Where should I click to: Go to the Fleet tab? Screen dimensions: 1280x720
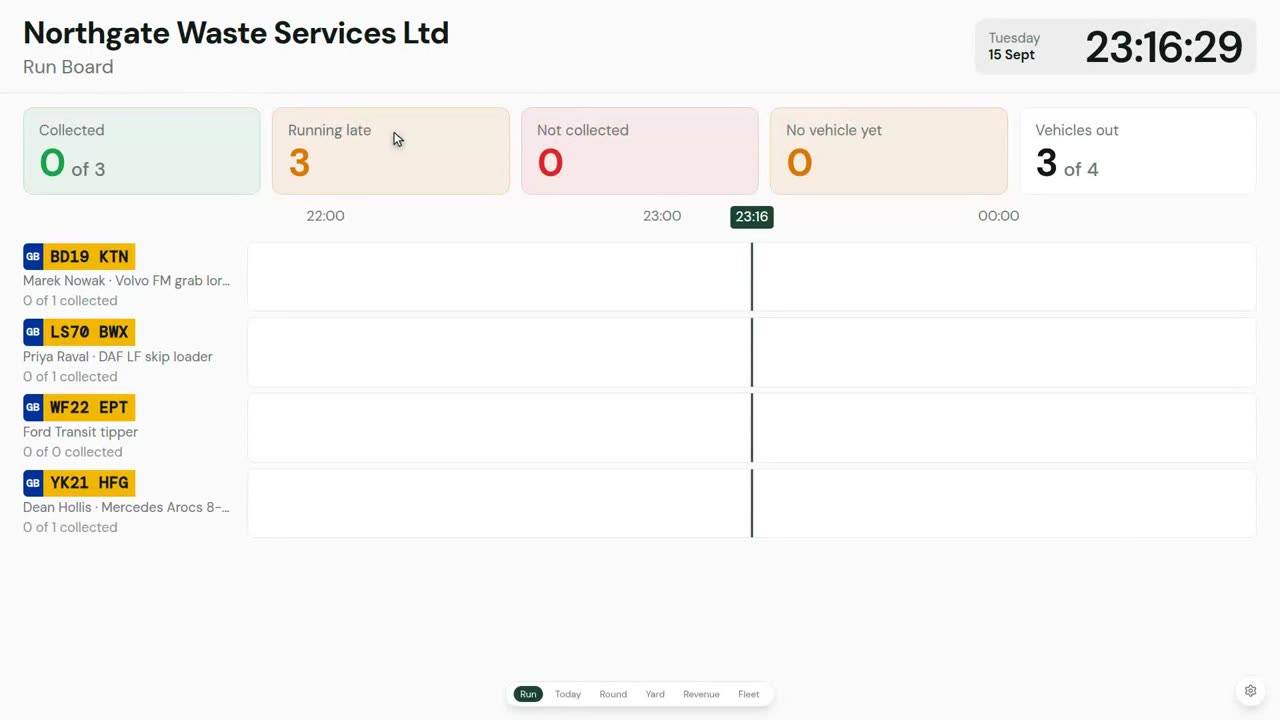(x=749, y=694)
